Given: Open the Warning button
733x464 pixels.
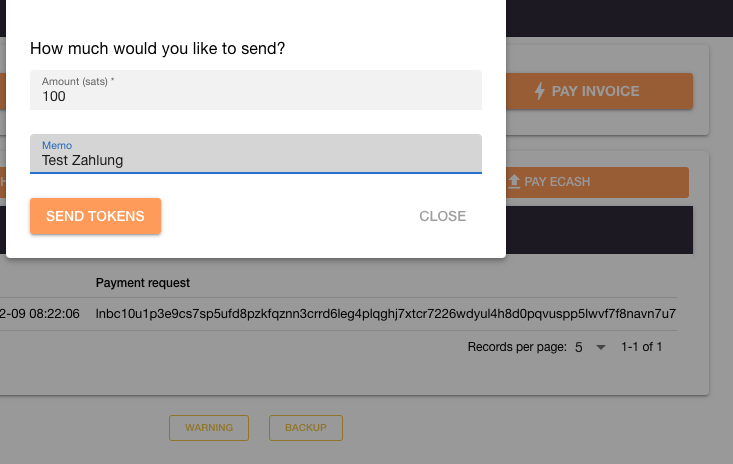Looking at the screenshot, I should pyautogui.click(x=209, y=428).
